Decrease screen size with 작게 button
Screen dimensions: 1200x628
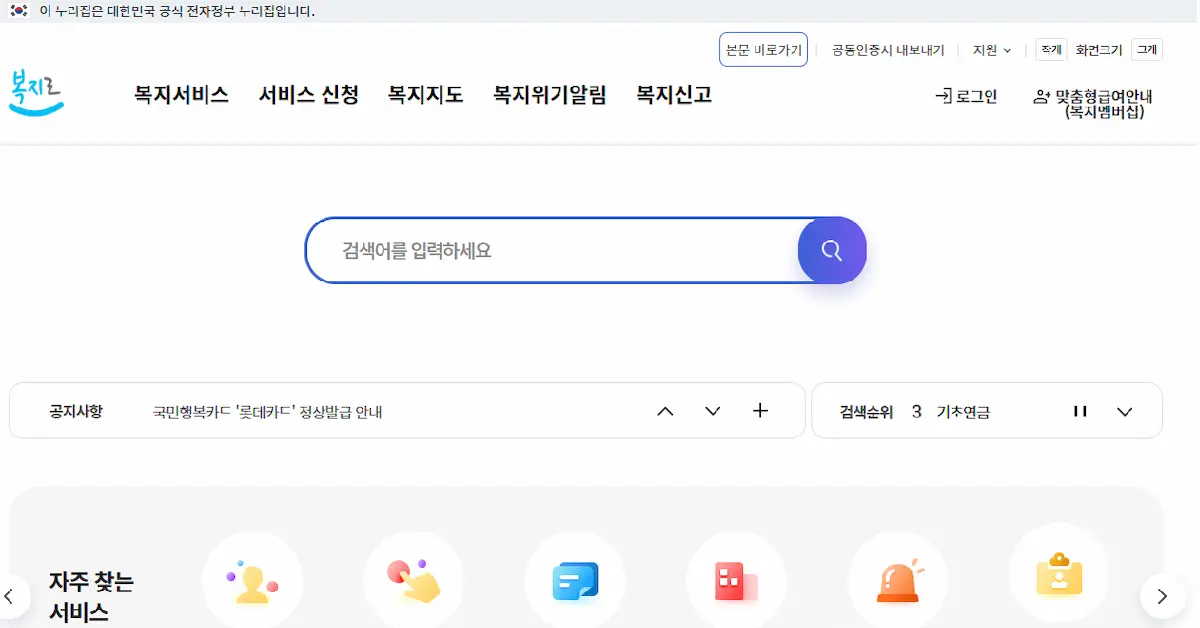click(x=1050, y=49)
